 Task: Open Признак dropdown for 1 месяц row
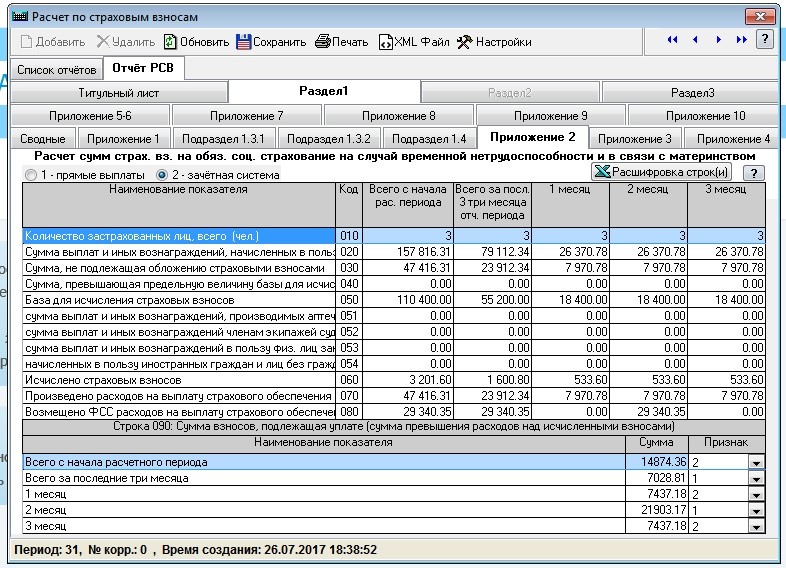(x=756, y=495)
